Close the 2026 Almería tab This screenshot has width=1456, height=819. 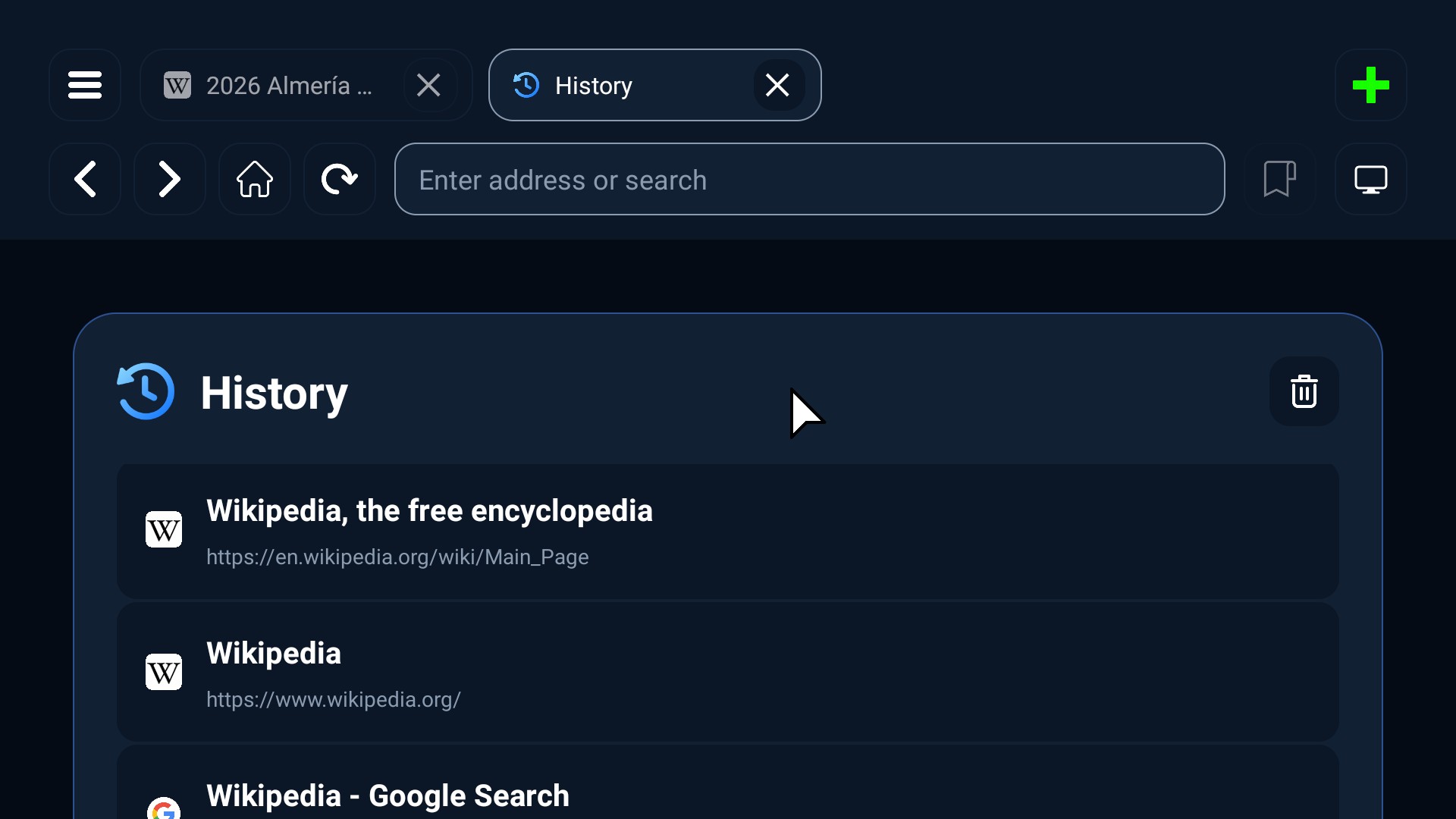pos(429,85)
